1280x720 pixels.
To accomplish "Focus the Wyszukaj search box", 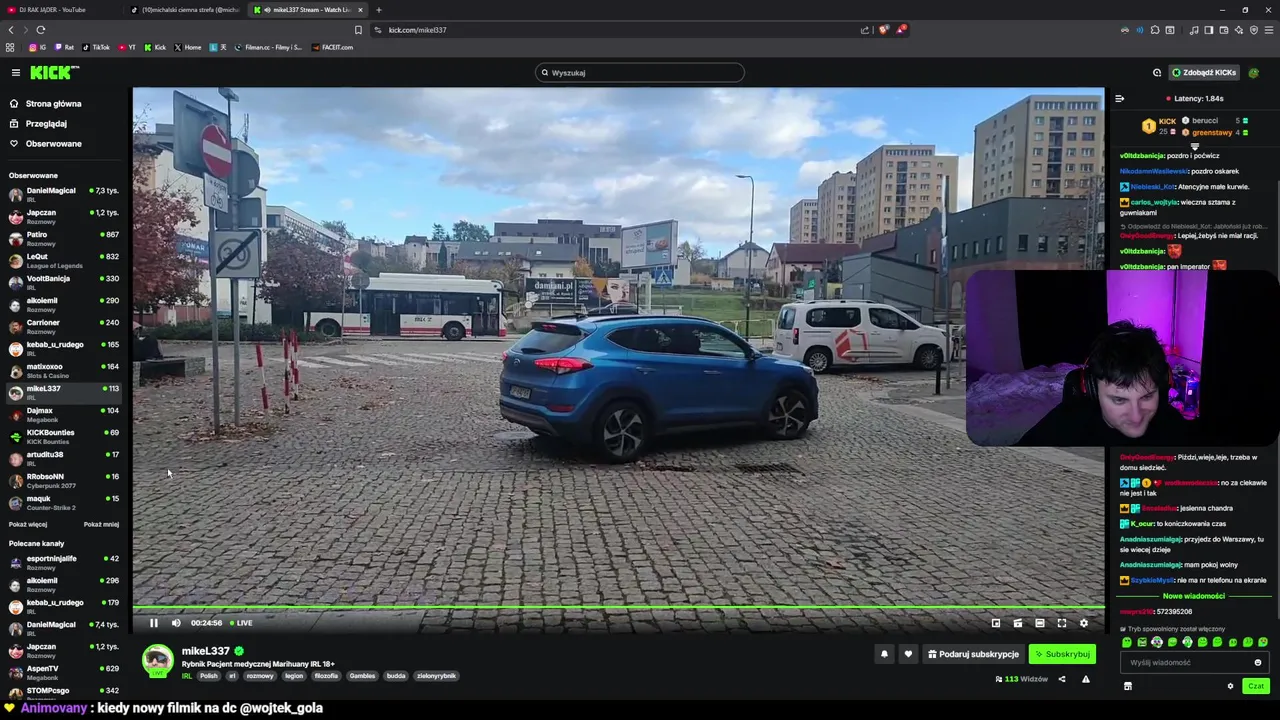I will point(640,72).
